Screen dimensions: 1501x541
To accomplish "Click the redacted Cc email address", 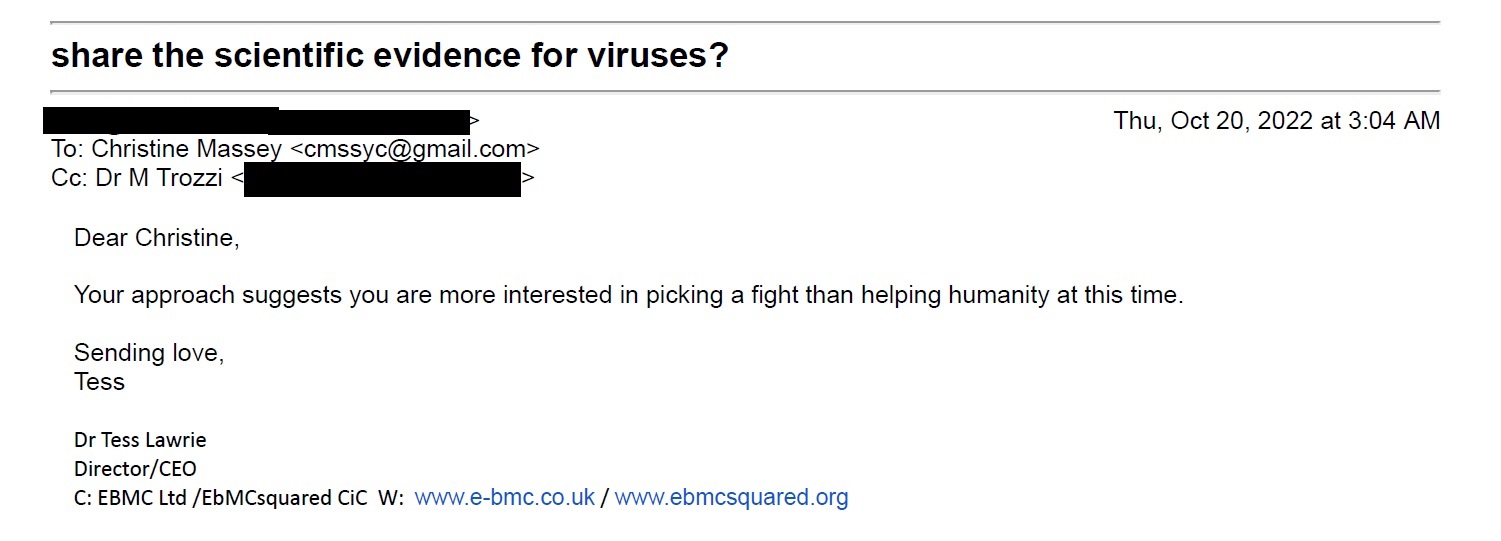I will click(382, 181).
